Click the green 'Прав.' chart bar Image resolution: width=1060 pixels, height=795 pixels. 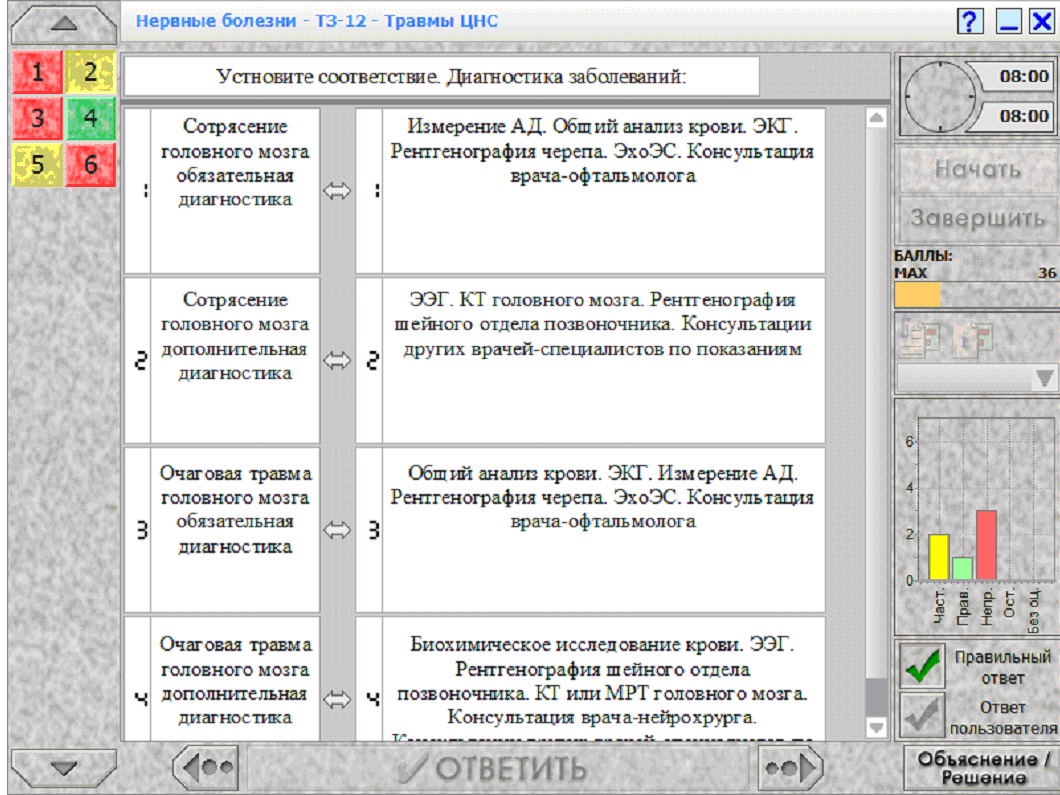pos(963,569)
